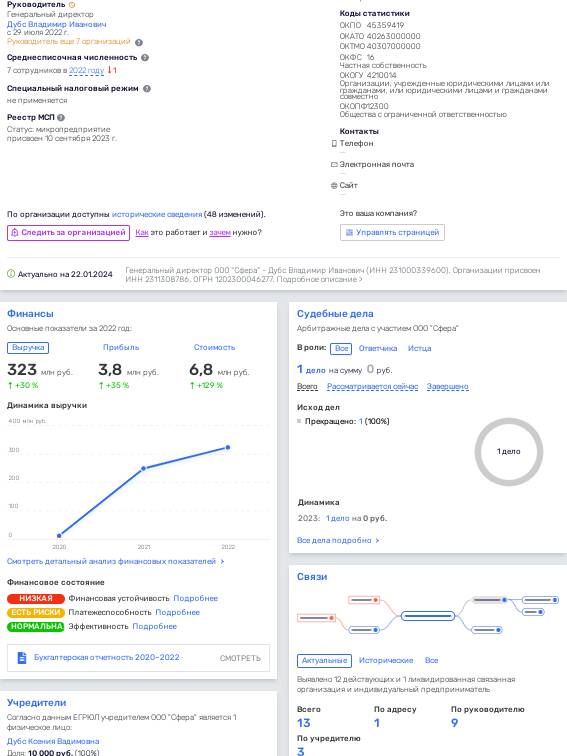
Task: Click the donut chart showing 1 дело
Action: tap(509, 452)
